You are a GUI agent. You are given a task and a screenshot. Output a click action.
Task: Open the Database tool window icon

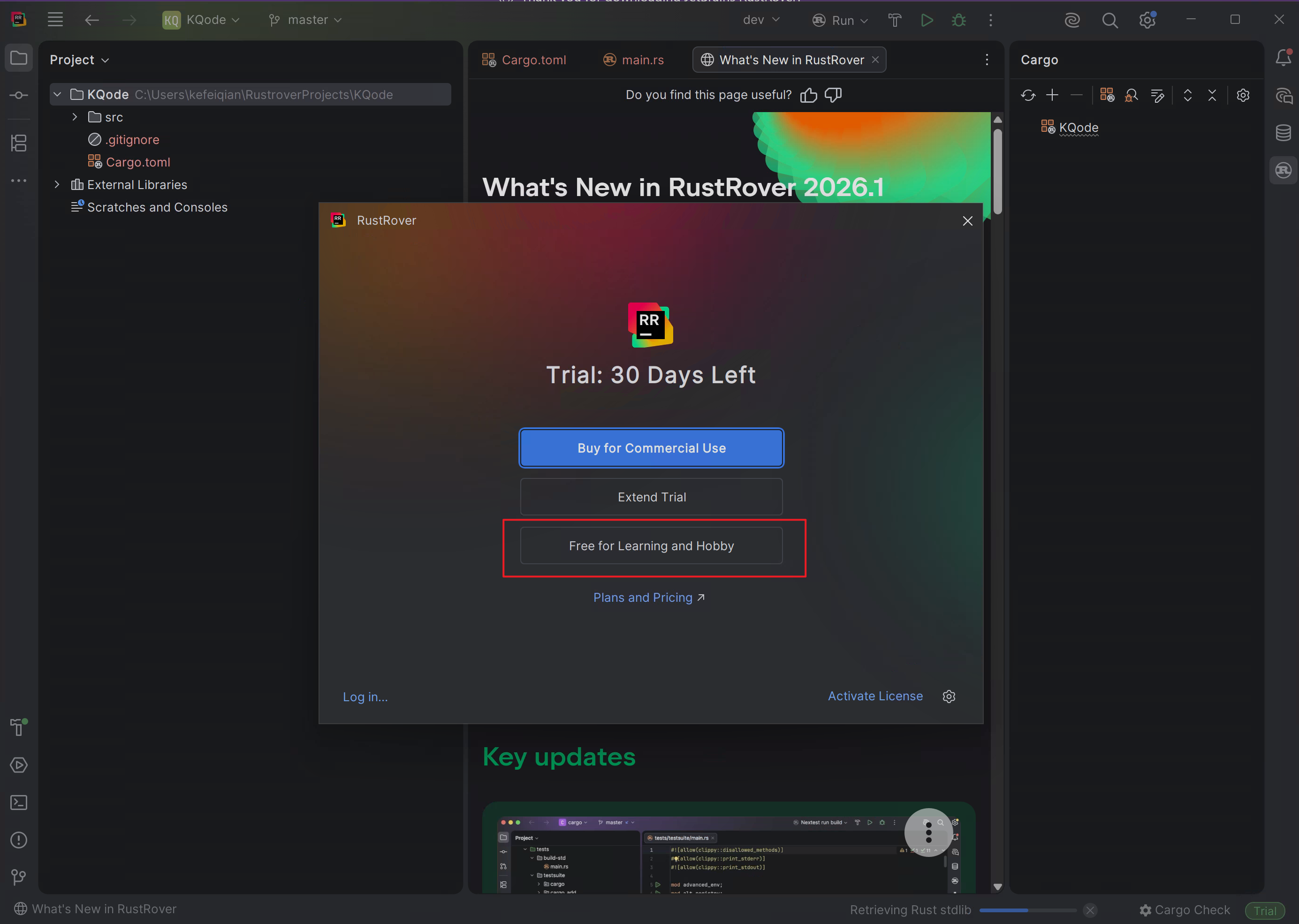[1284, 133]
